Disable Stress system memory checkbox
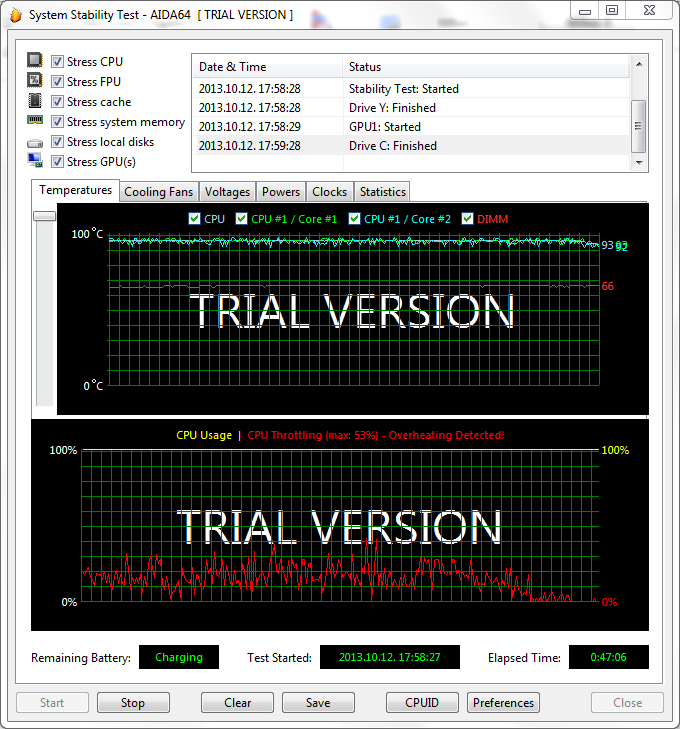 click(x=57, y=121)
